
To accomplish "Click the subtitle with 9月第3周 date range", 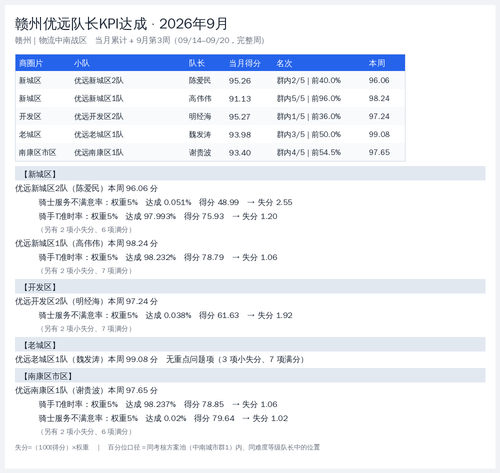I will (x=140, y=40).
